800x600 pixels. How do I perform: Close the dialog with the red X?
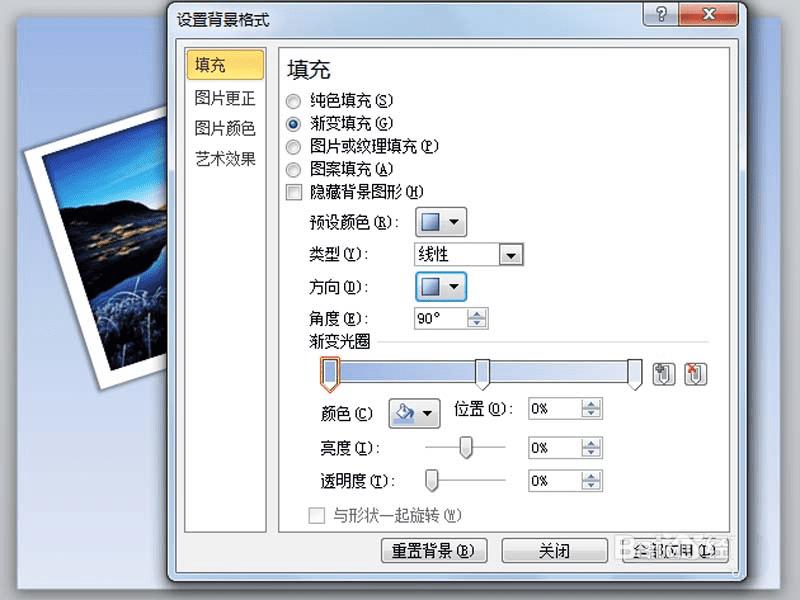coord(709,14)
